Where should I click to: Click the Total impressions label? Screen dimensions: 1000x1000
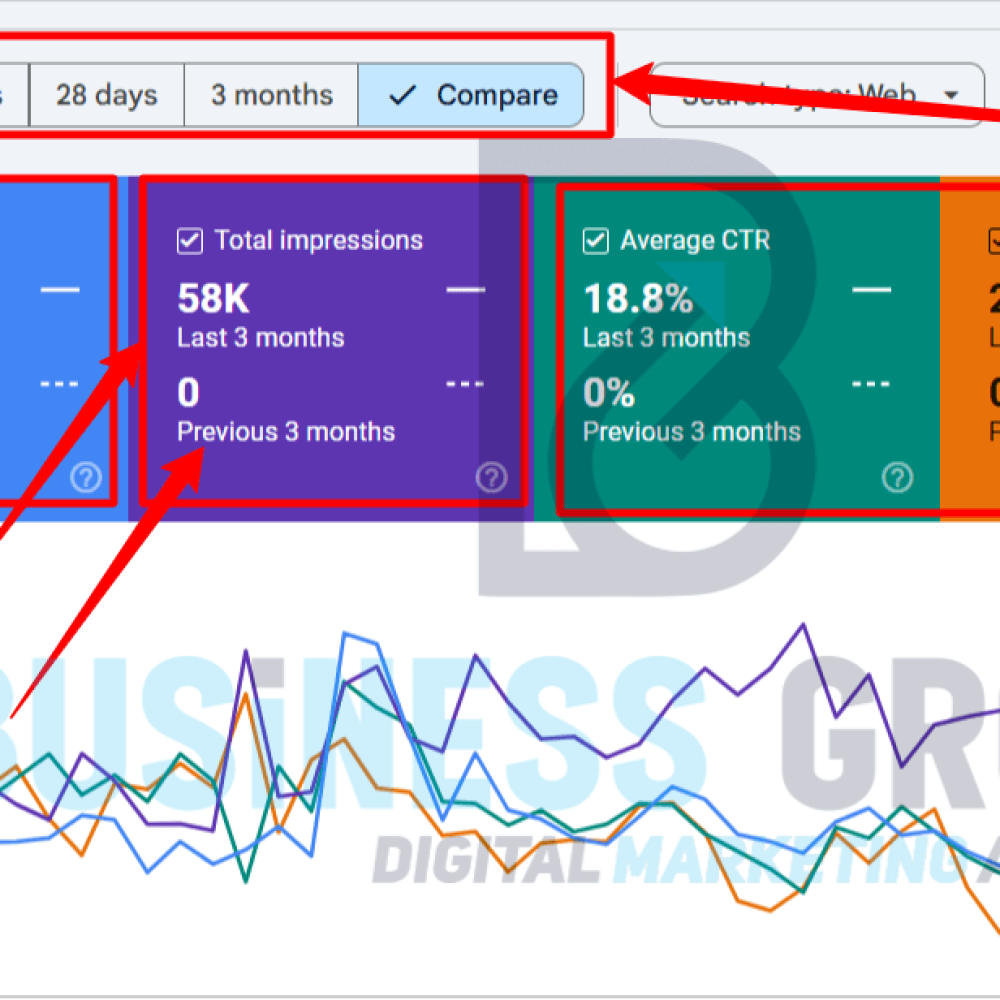[319, 240]
